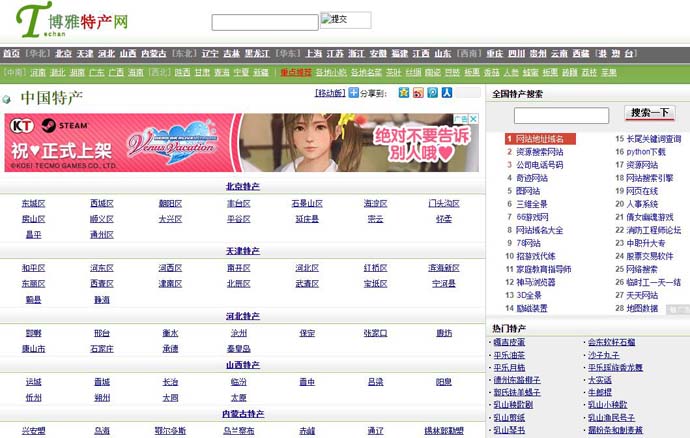Open 广东 in the green nav bar

point(97,72)
